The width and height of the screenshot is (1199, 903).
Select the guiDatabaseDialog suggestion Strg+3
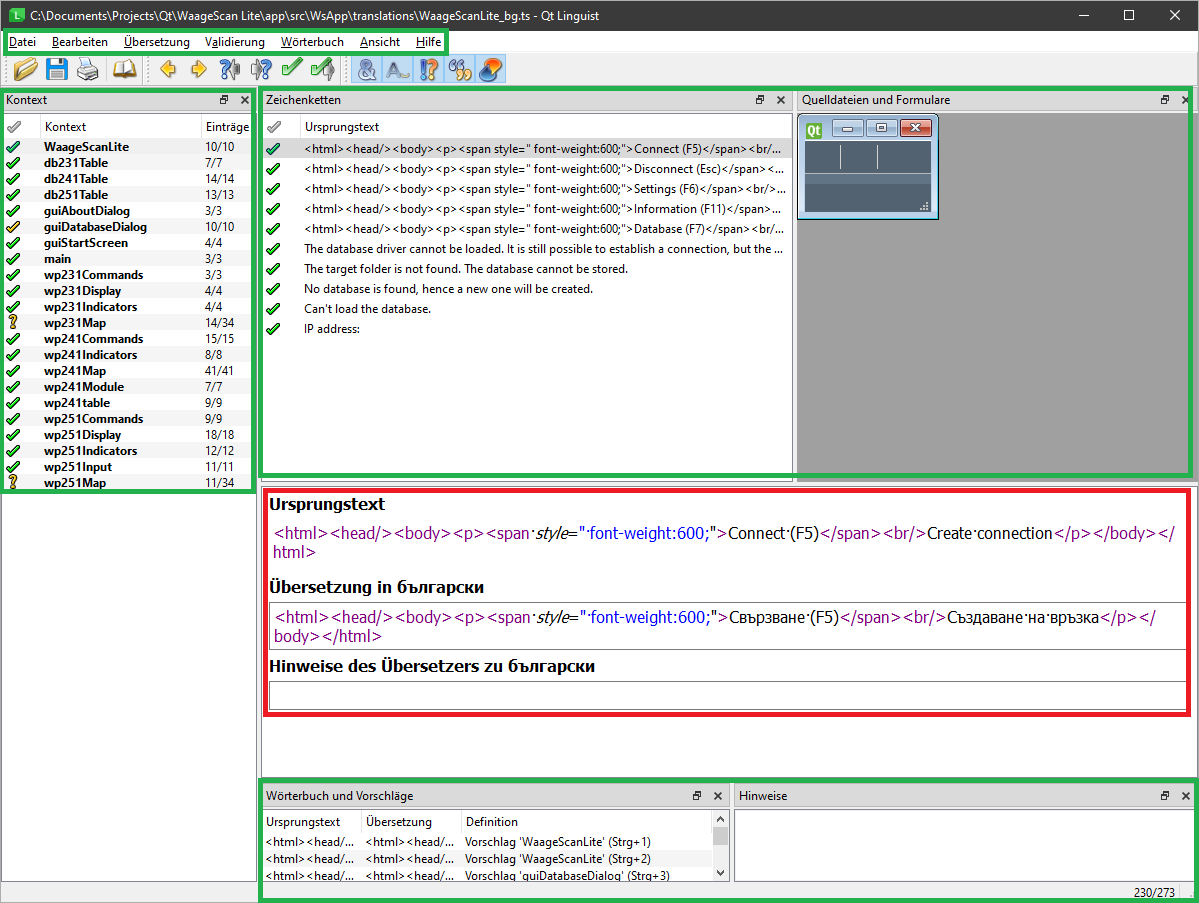[487, 875]
